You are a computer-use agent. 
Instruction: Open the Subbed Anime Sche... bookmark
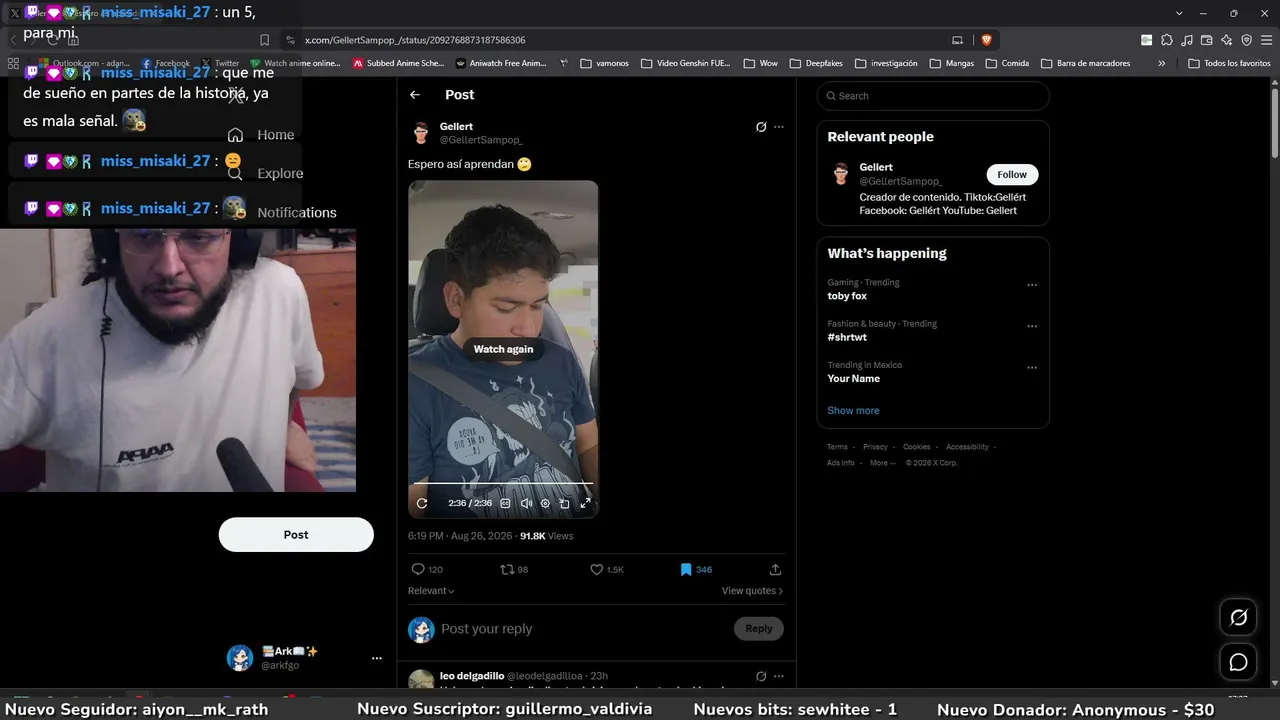click(x=398, y=63)
